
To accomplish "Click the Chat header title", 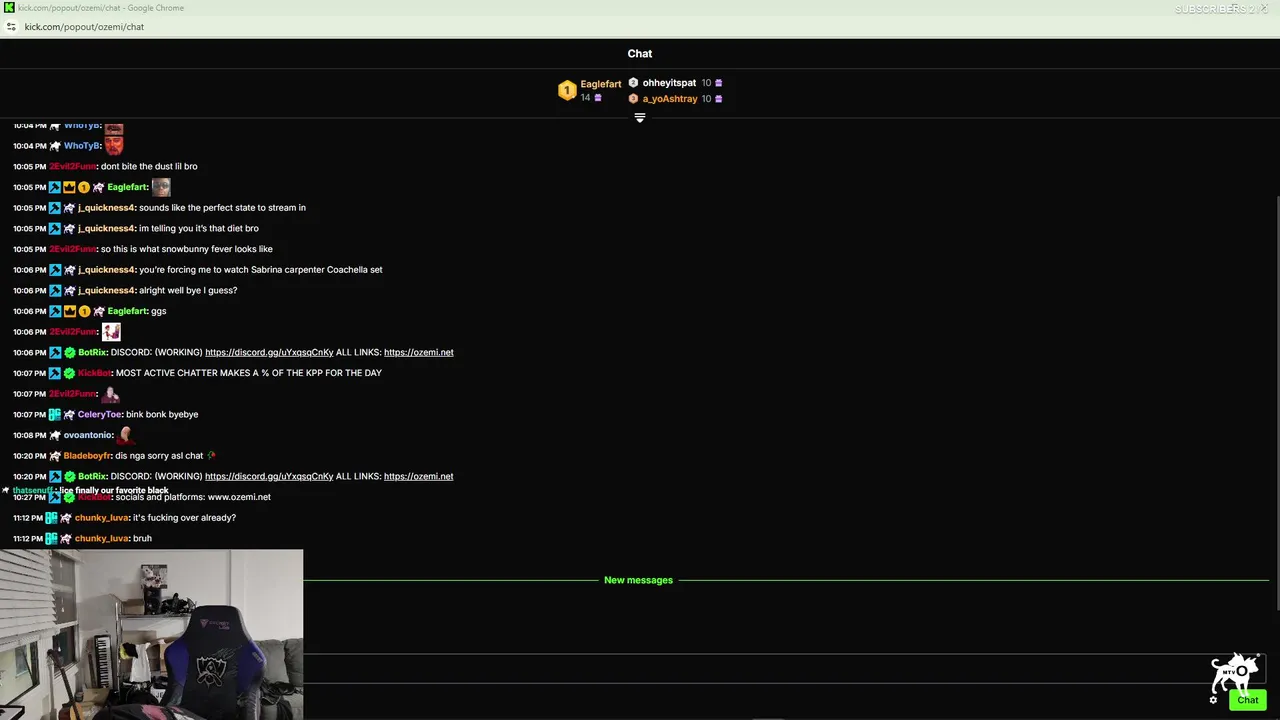I will (x=640, y=54).
